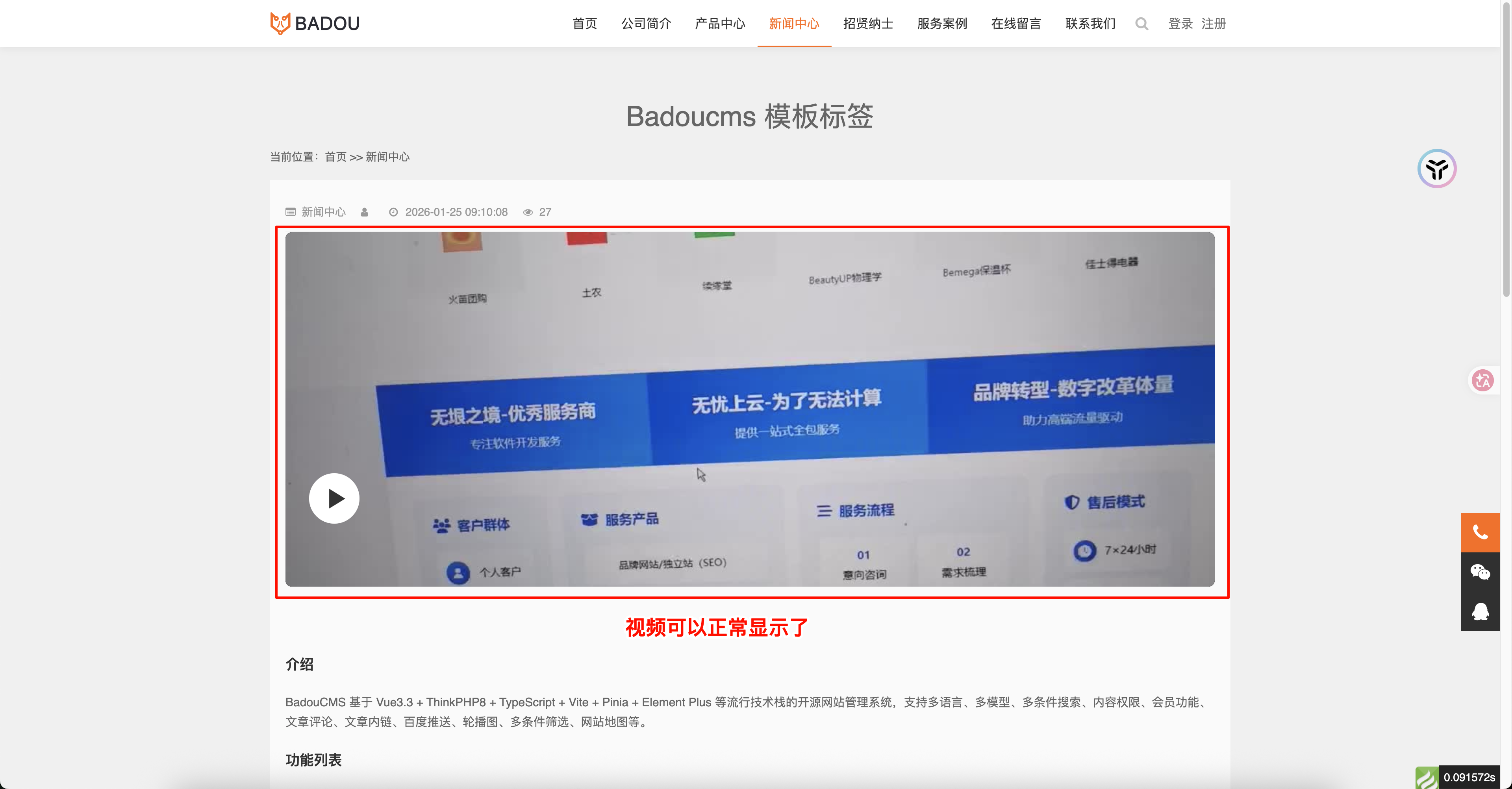The height and width of the screenshot is (789, 1512).
Task: Open the 在线留言 page from navigation
Action: [x=1016, y=24]
